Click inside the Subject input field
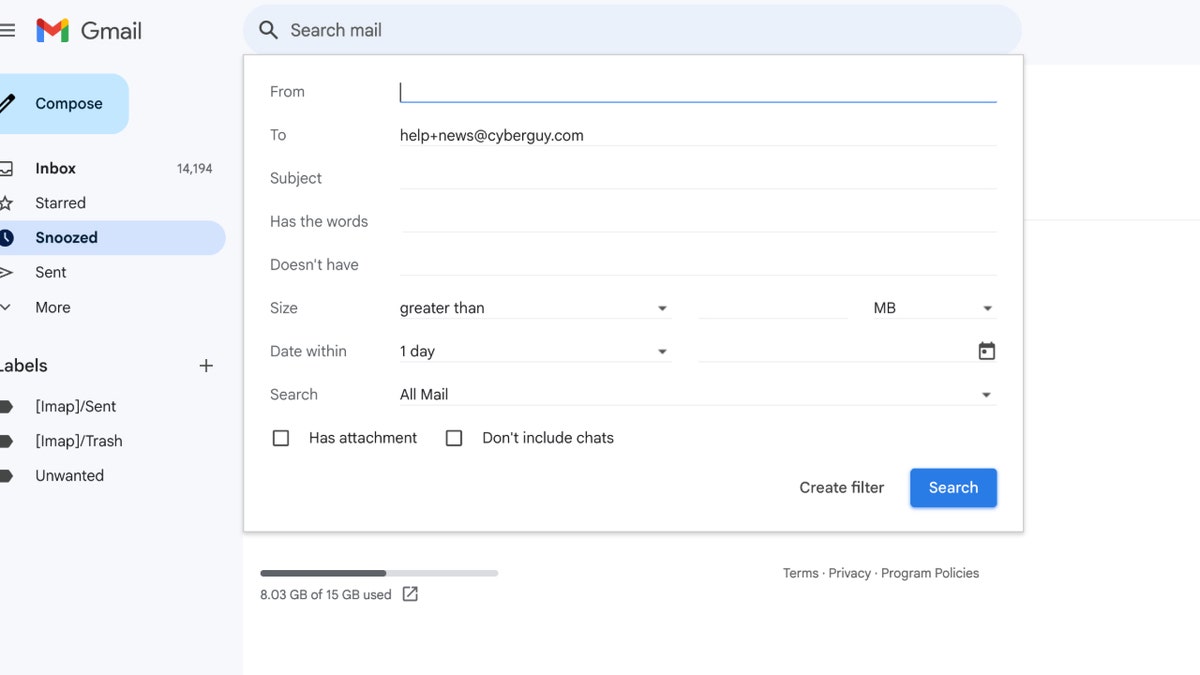 click(700, 178)
